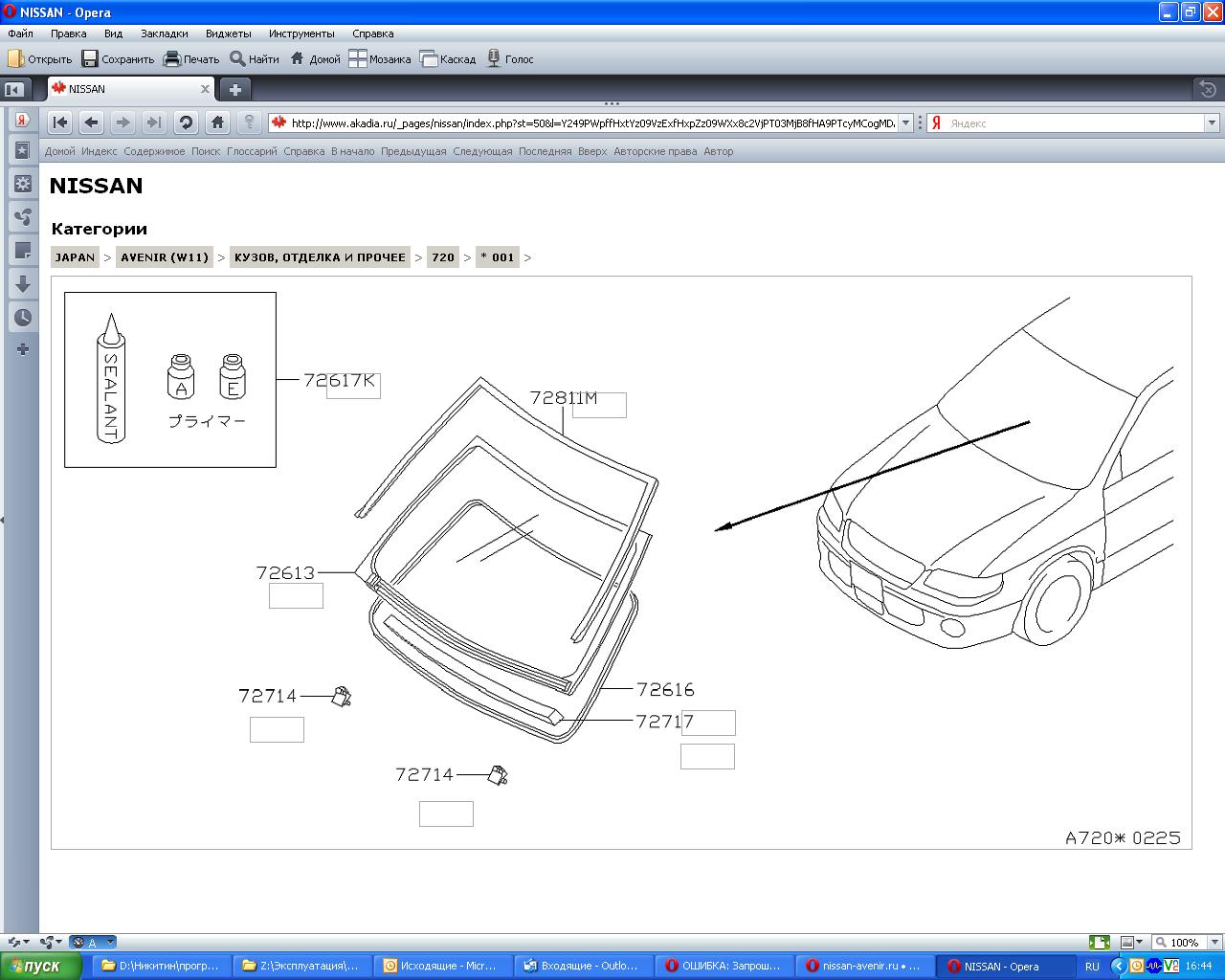This screenshot has width=1225, height=980.
Task: Click the Сохранить toolbar button
Action: (118, 59)
